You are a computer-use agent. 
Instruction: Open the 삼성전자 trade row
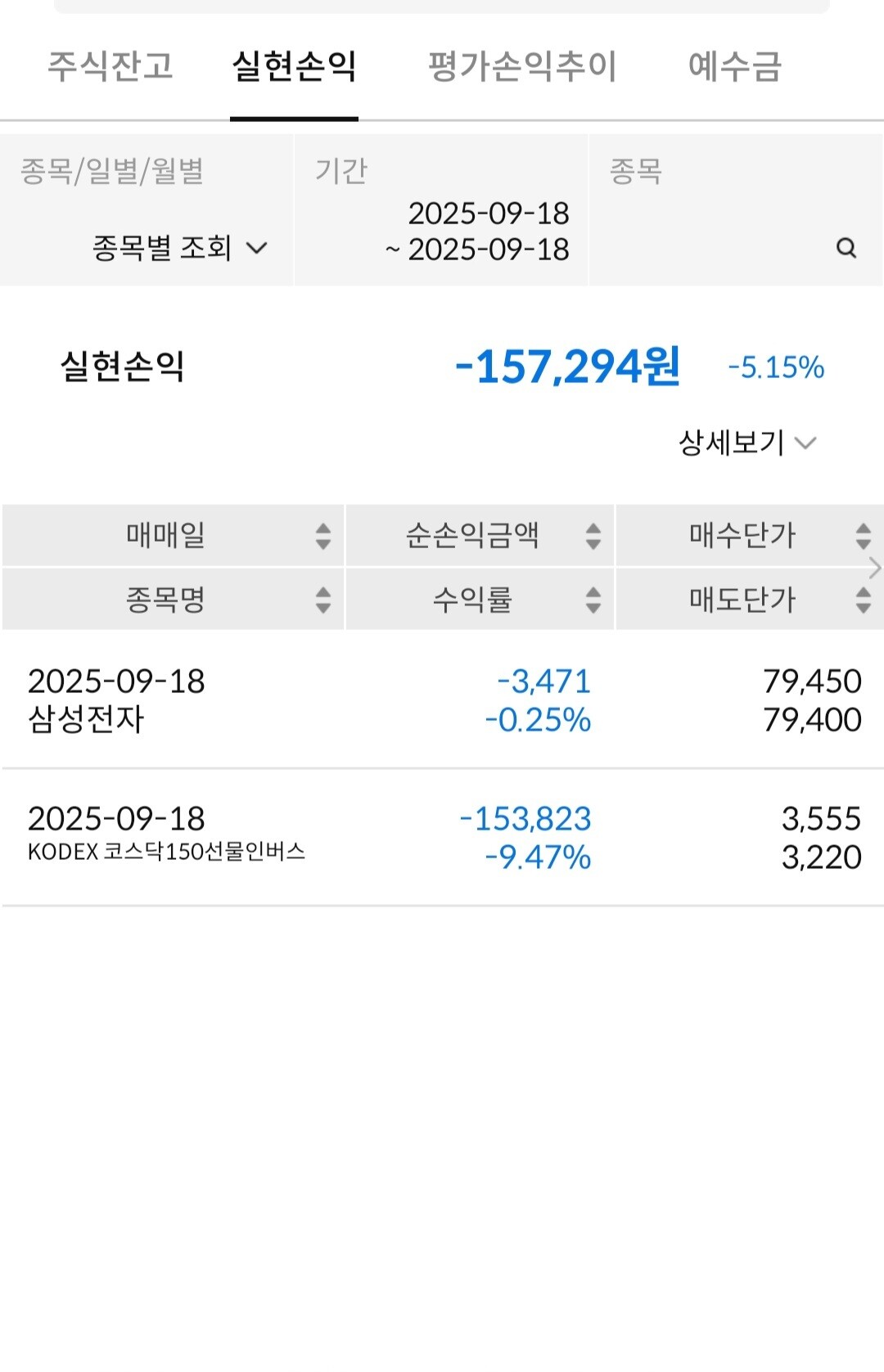click(x=442, y=700)
